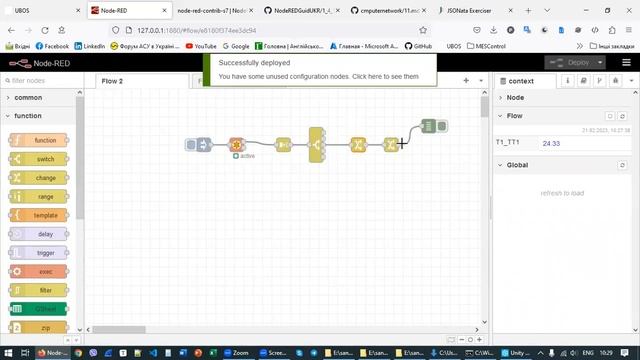Click the canvas vertical scrollbar thumb
Screen dimensions: 640x360
(x=484, y=107)
